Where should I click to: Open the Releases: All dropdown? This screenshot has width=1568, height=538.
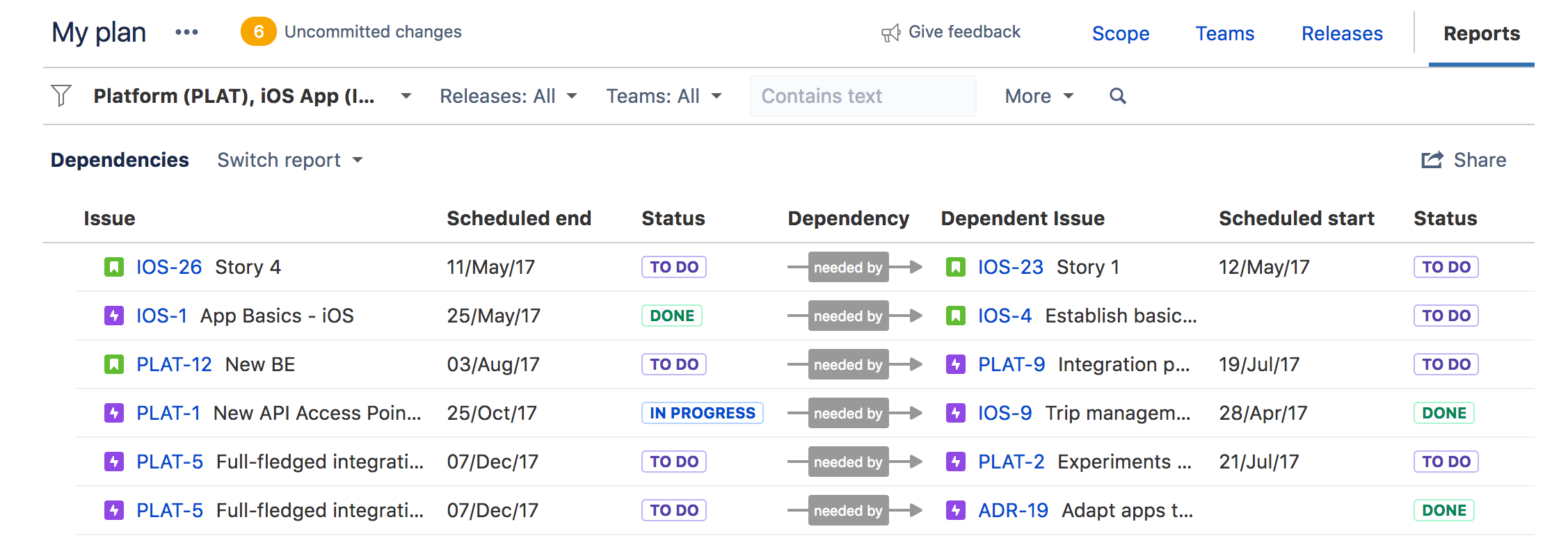click(x=508, y=96)
